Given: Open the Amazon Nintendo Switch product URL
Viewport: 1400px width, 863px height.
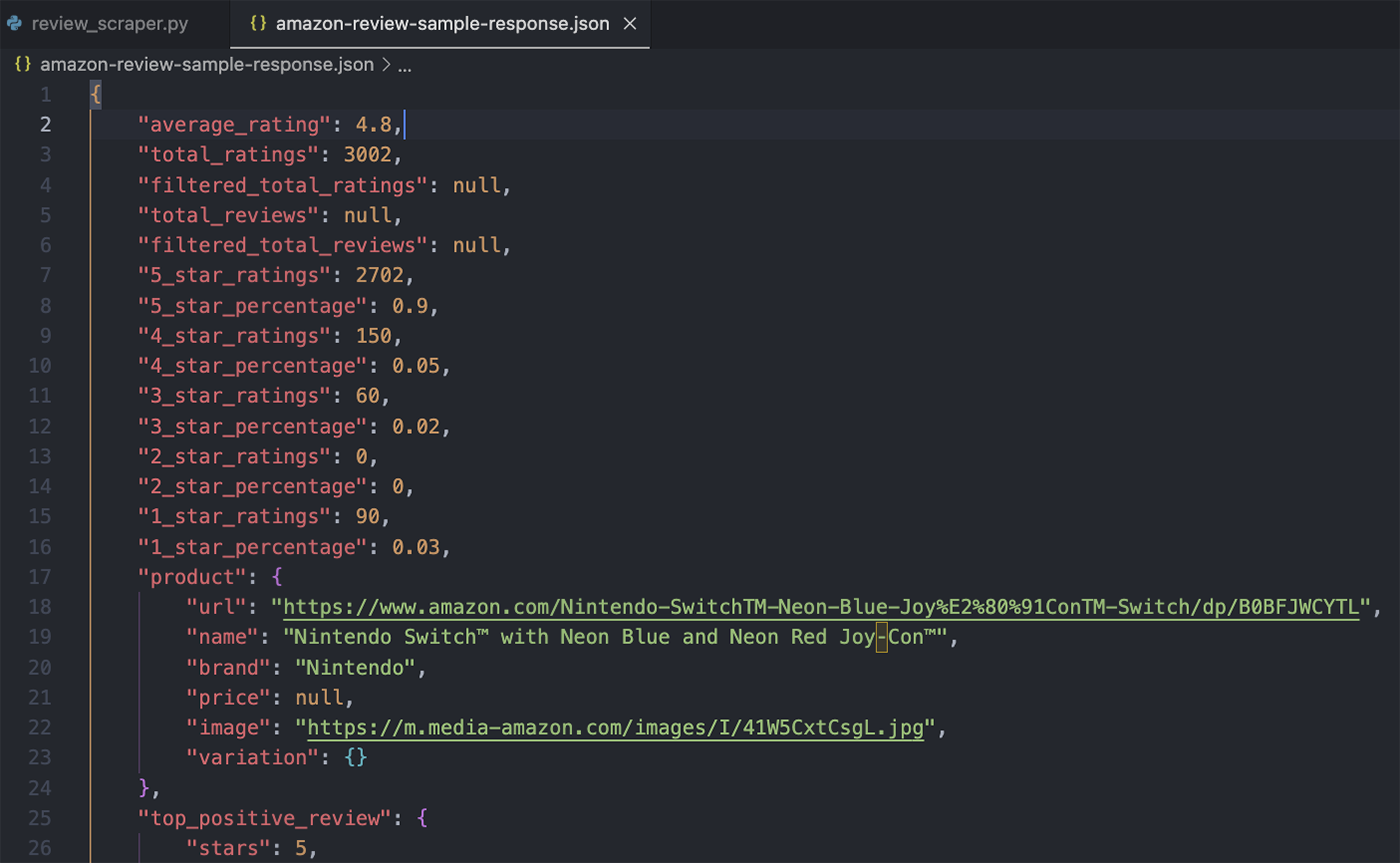Looking at the screenshot, I should [822, 606].
